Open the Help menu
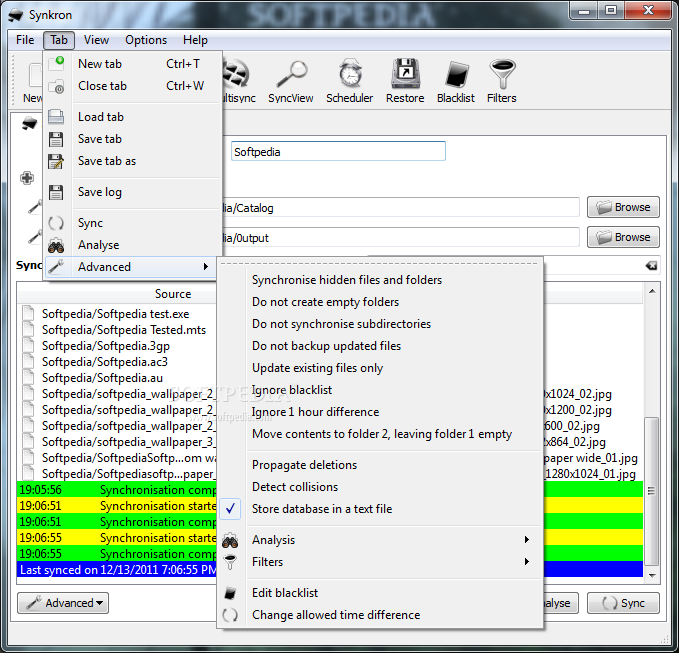679x653 pixels. pyautogui.click(x=195, y=40)
